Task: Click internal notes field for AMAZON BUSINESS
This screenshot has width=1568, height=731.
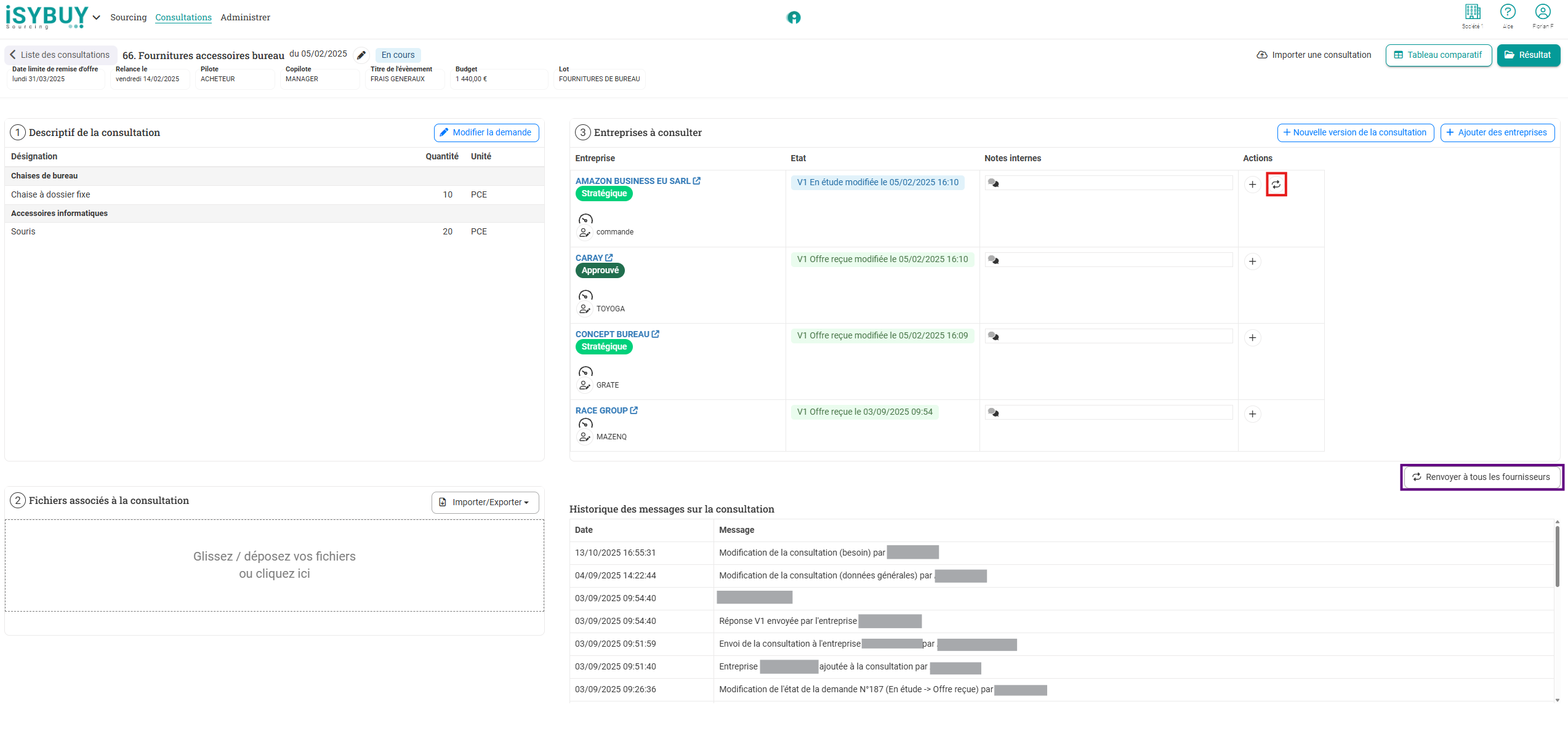Action: click(x=1109, y=183)
